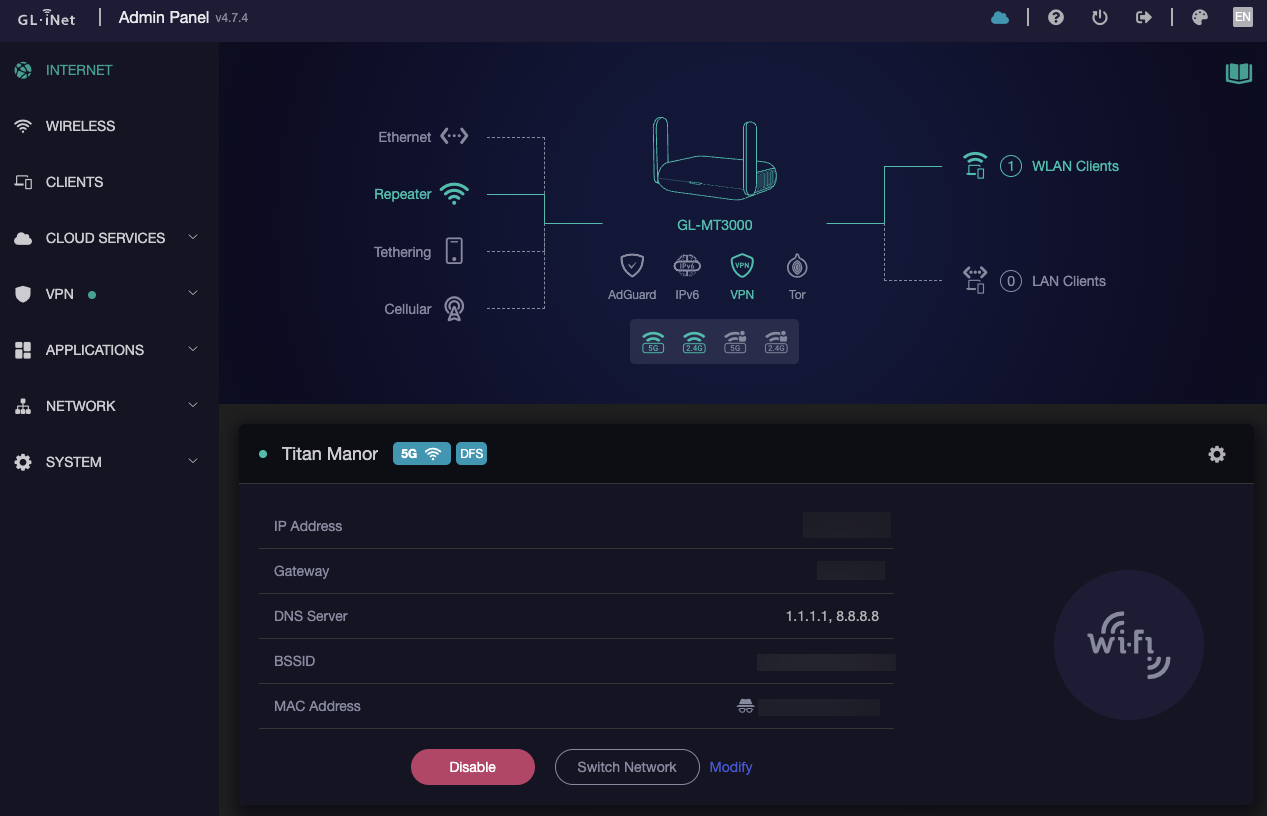Viewport: 1267px width, 816px height.
Task: Click the DFS badge
Action: tap(471, 454)
